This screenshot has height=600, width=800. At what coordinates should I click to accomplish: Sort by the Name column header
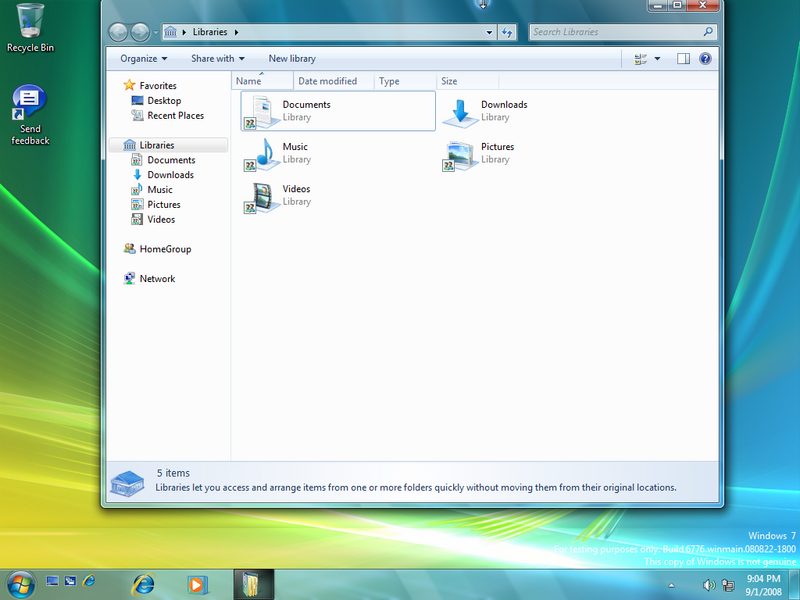pos(249,81)
